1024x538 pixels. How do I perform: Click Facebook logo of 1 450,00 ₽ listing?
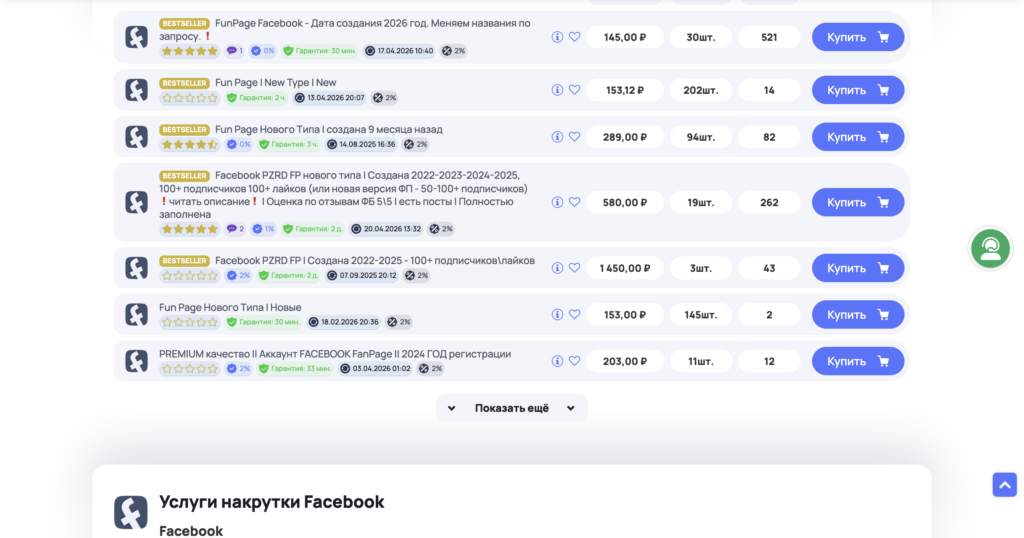tap(136, 268)
